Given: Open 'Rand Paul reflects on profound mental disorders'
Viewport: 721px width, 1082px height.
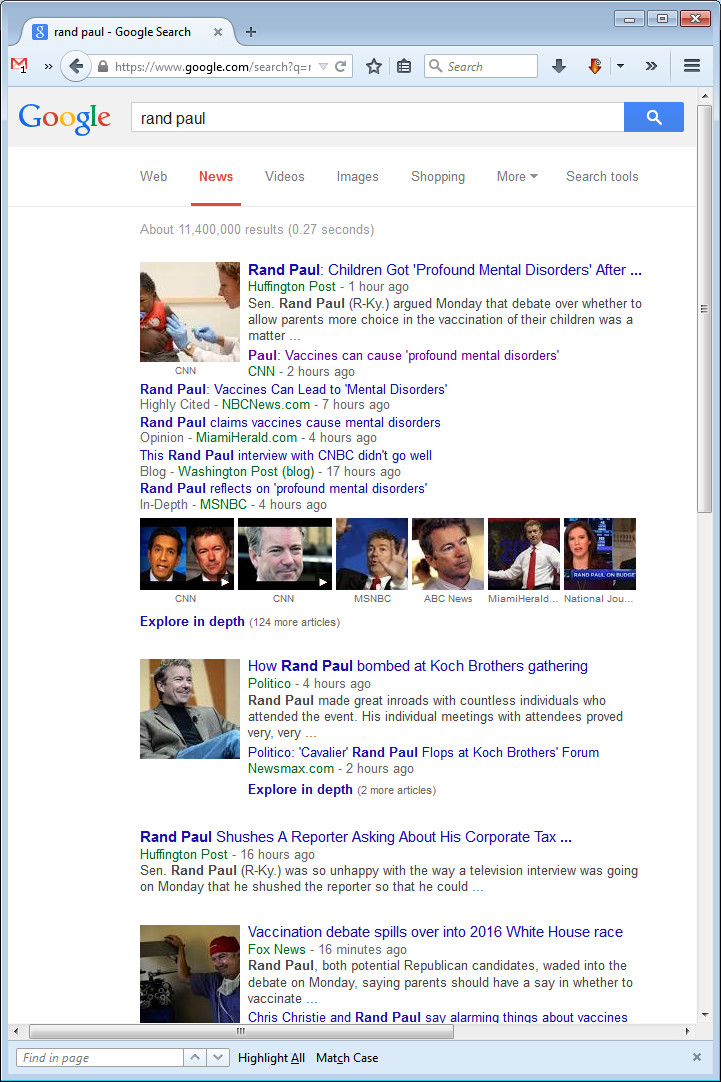Looking at the screenshot, I should tap(284, 489).
